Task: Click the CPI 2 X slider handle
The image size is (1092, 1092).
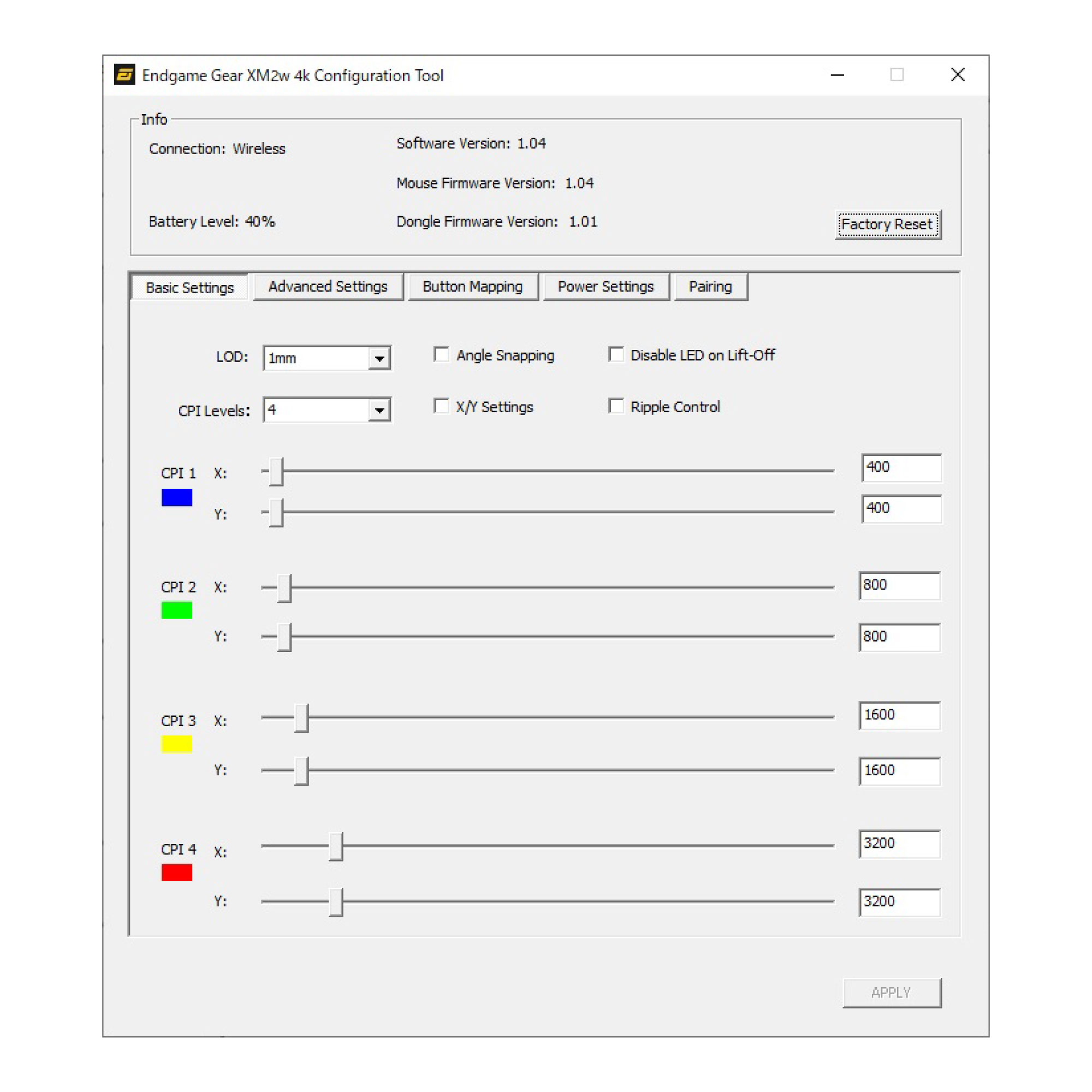Action: (x=284, y=588)
